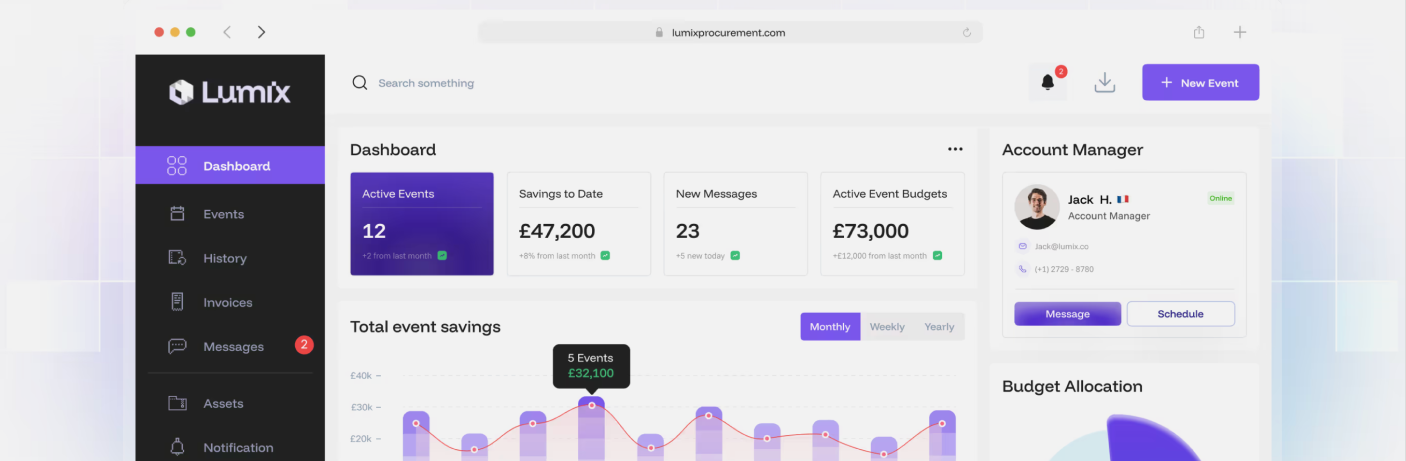Click the Notification bell in sidebar
The image size is (1406, 461).
(x=177, y=447)
